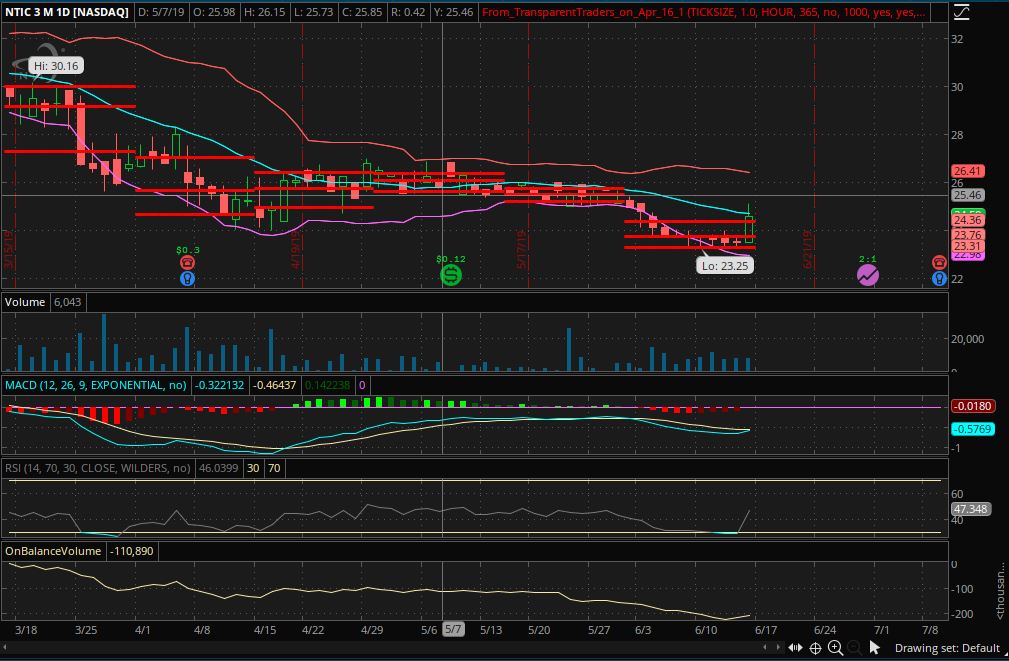The width and height of the screenshot is (1009, 661).
Task: Click the red From_TransparentTraders study title
Action: pos(704,12)
